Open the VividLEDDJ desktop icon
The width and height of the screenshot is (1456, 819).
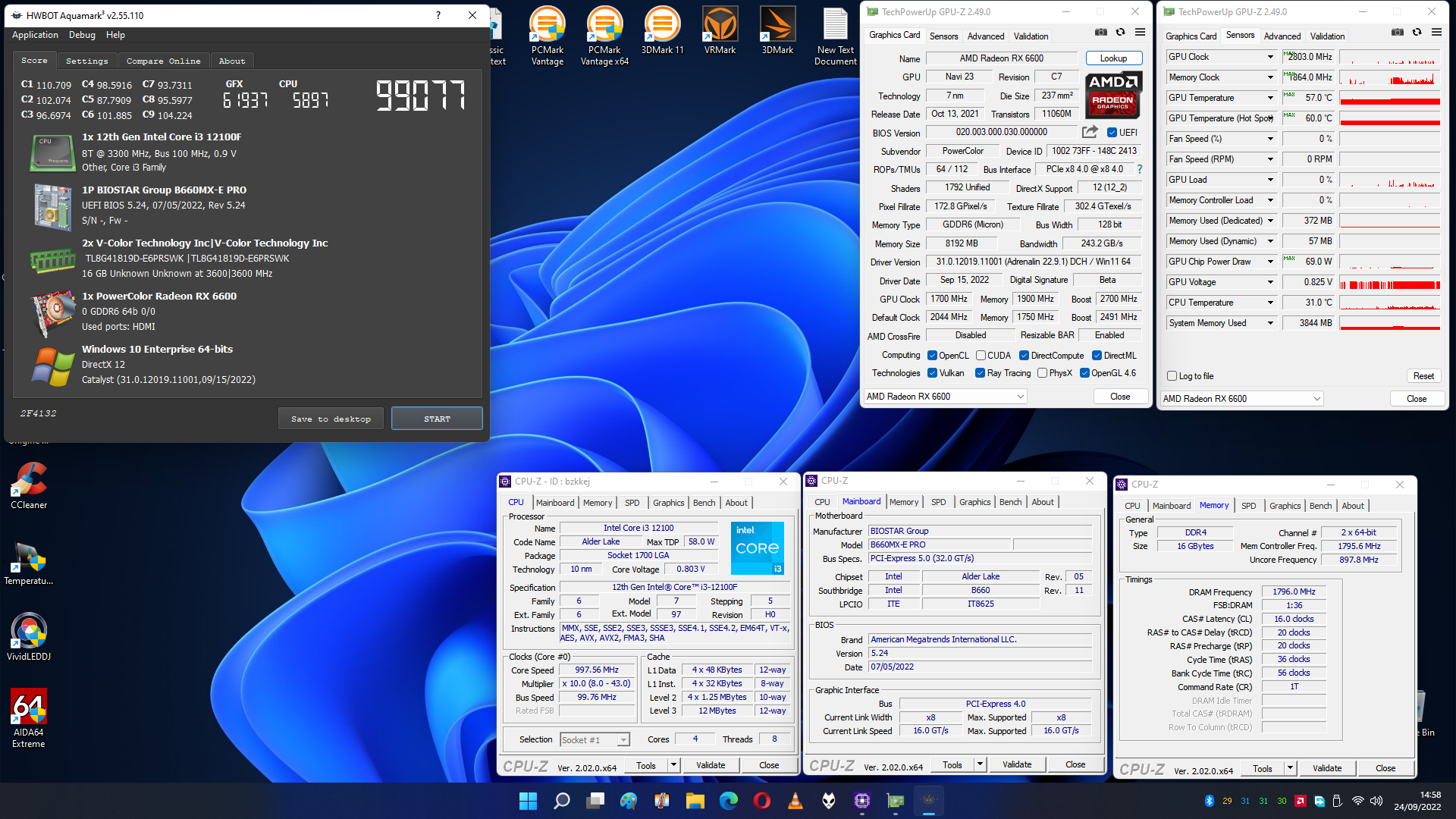[29, 637]
